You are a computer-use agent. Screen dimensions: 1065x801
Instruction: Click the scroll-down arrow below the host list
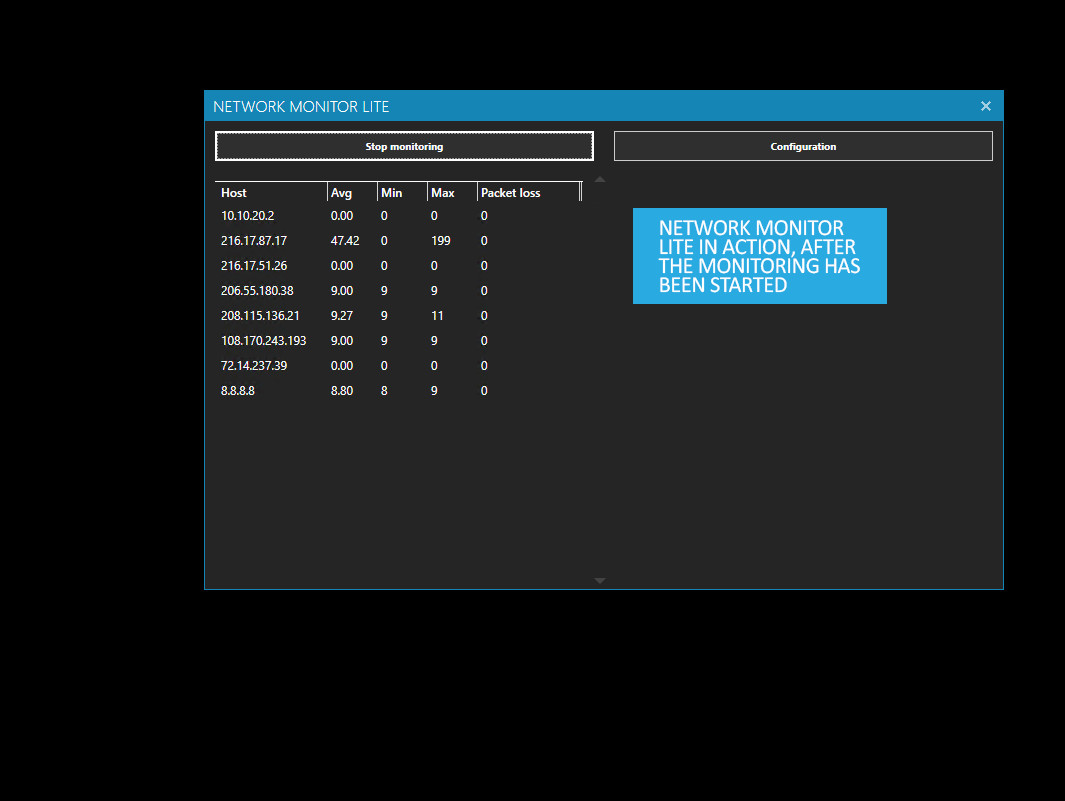(x=599, y=580)
